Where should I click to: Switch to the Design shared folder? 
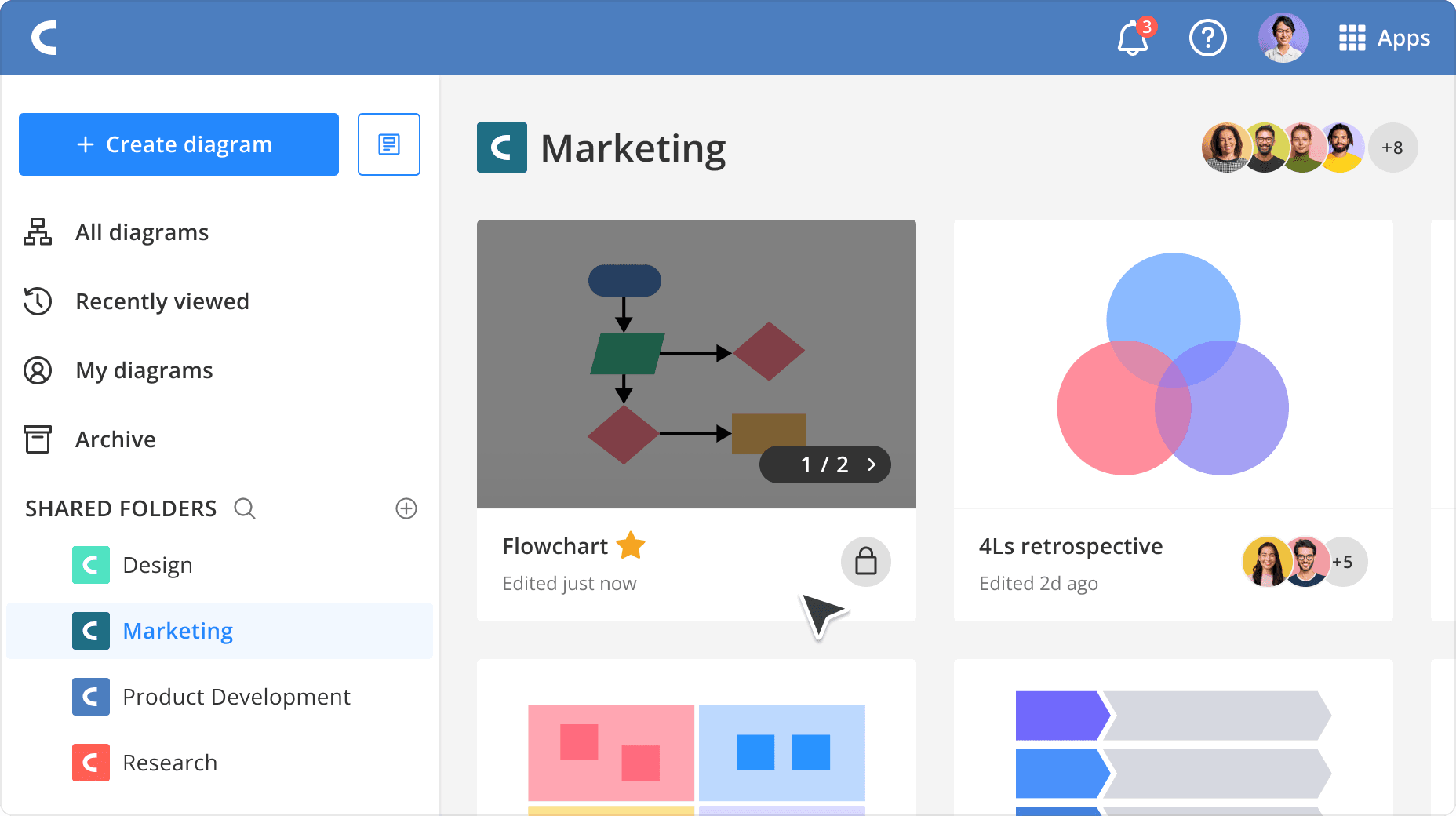coord(157,564)
